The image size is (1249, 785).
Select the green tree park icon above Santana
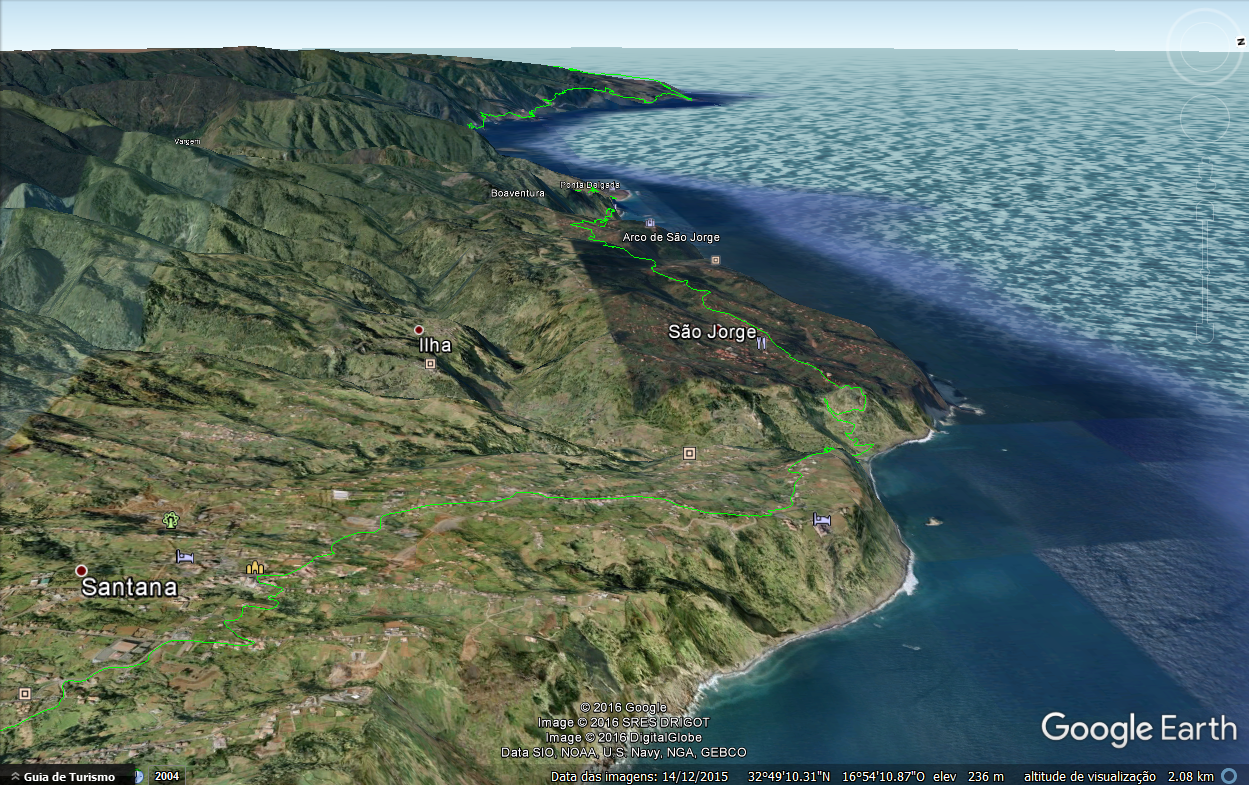pos(171,519)
